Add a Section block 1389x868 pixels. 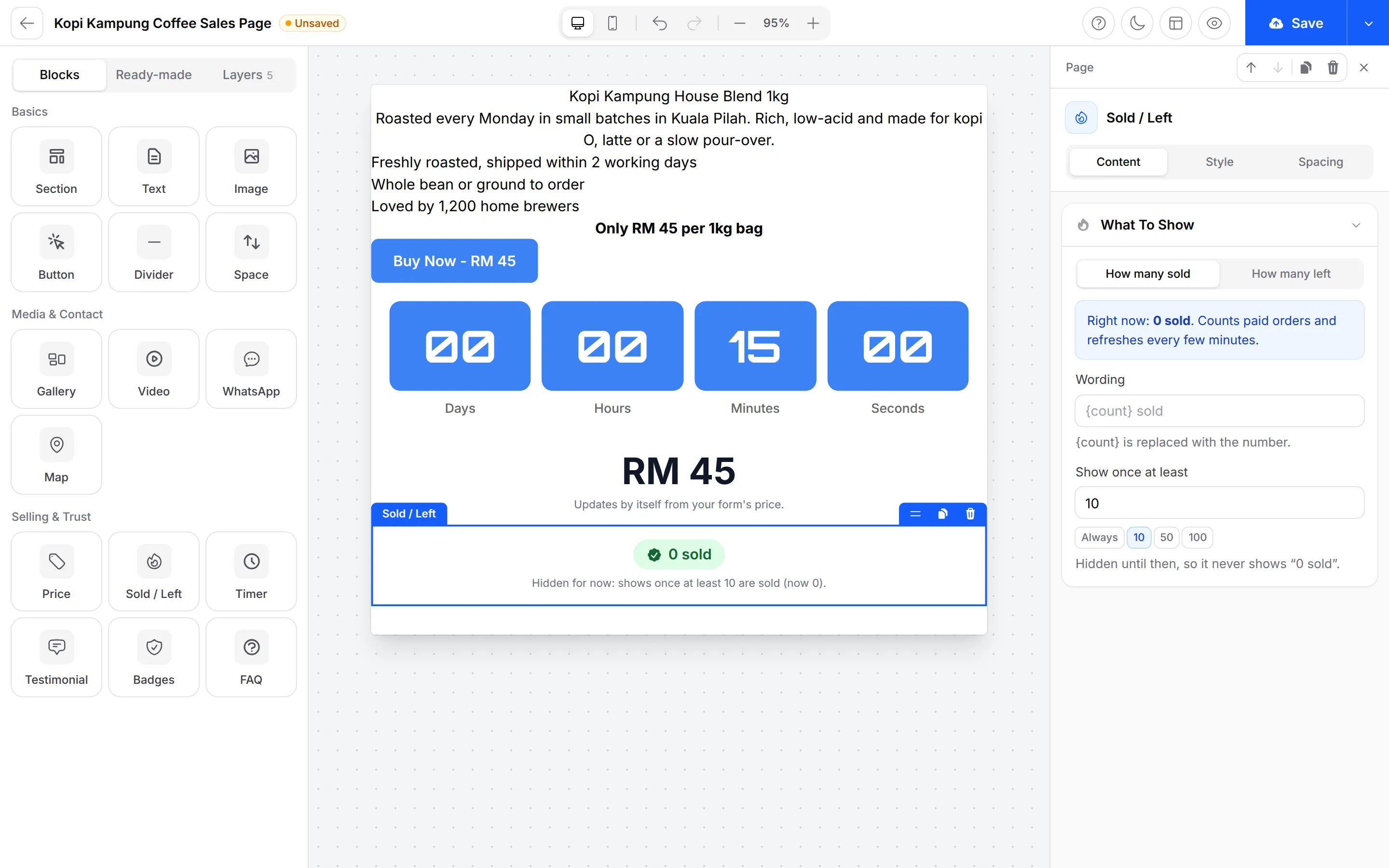click(x=56, y=166)
